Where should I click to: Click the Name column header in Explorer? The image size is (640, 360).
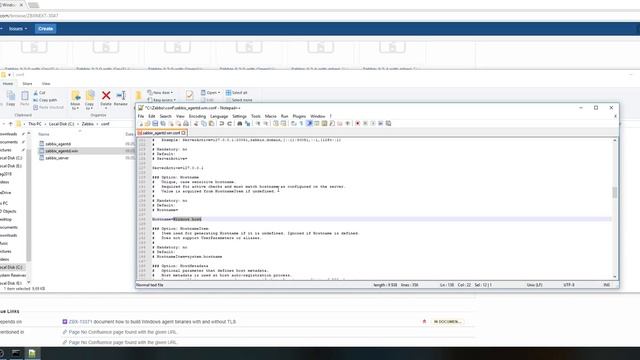[x=44, y=134]
